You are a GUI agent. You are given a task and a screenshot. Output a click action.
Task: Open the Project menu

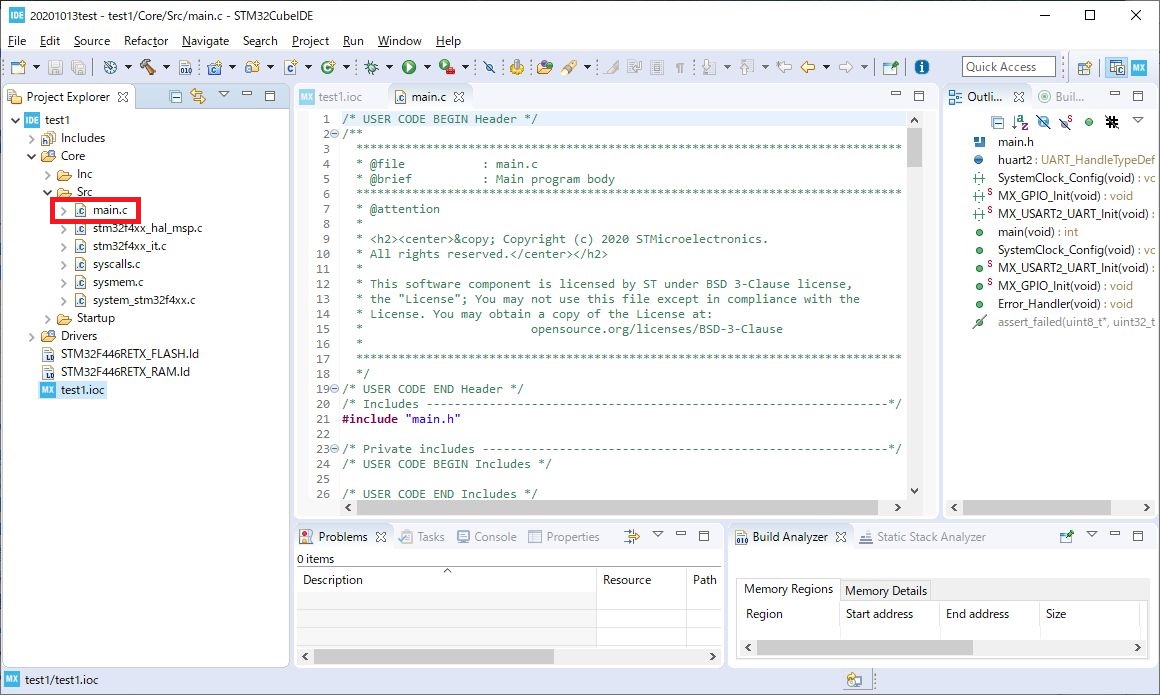pos(310,41)
